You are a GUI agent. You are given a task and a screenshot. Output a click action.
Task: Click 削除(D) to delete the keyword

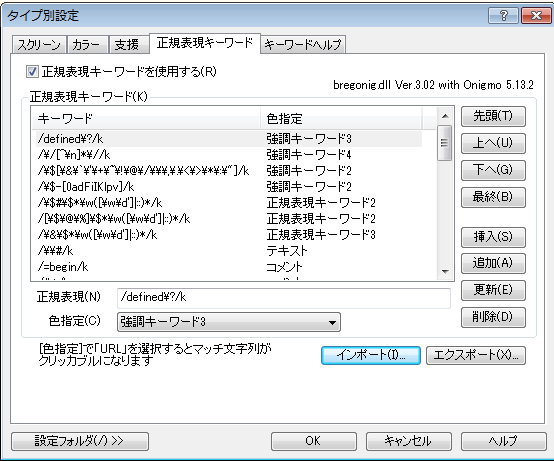coord(493,317)
